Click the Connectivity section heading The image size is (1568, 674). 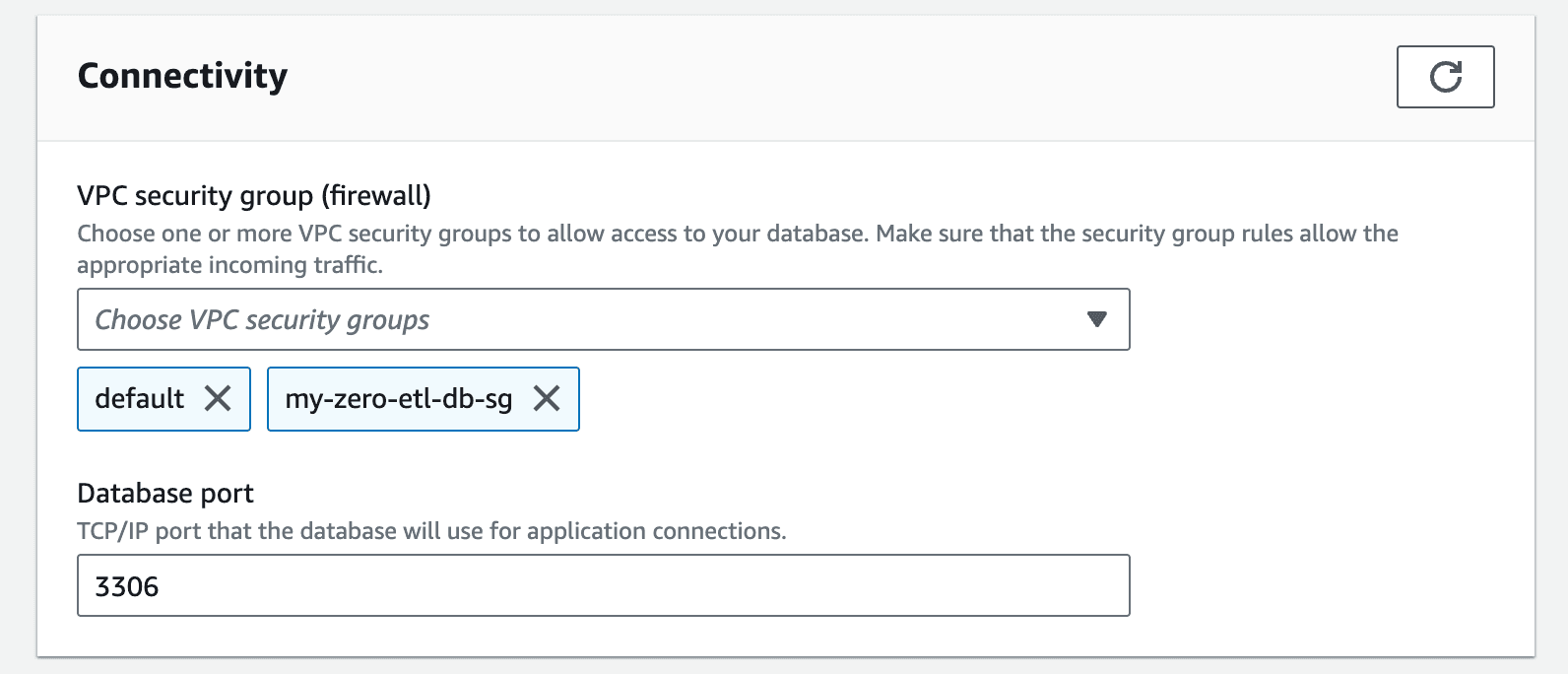[x=182, y=76]
